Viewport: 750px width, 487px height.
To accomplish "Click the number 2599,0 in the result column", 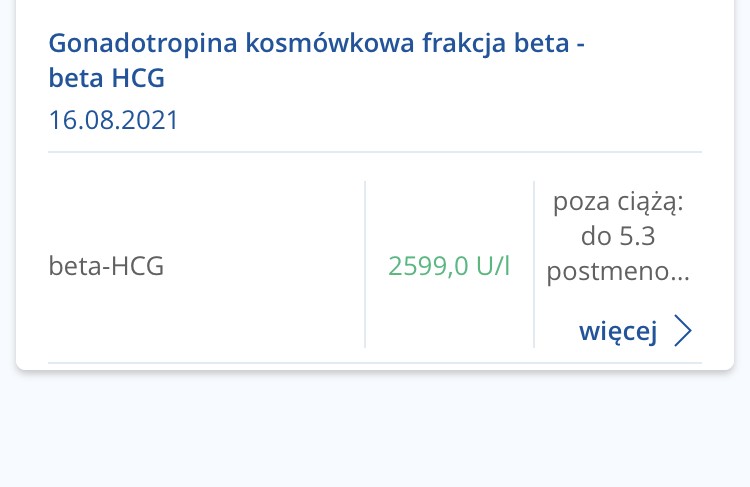I will tap(428, 267).
